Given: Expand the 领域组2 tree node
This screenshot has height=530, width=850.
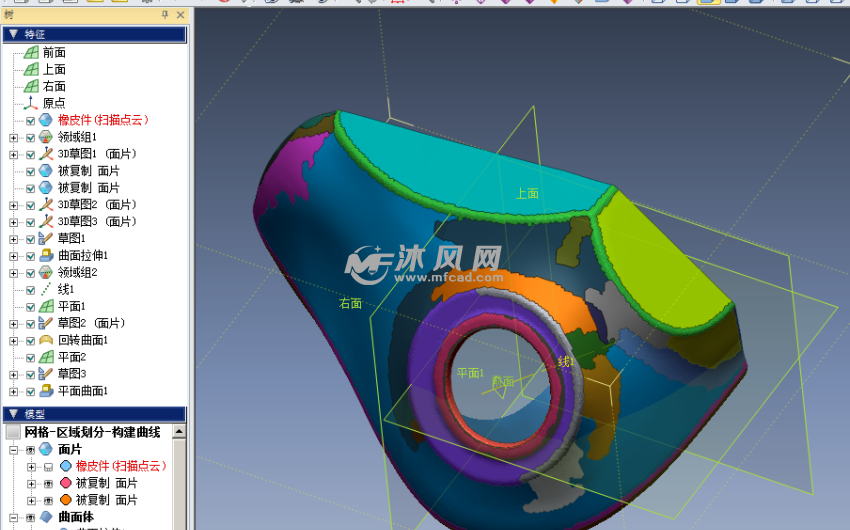Looking at the screenshot, I should (13, 273).
